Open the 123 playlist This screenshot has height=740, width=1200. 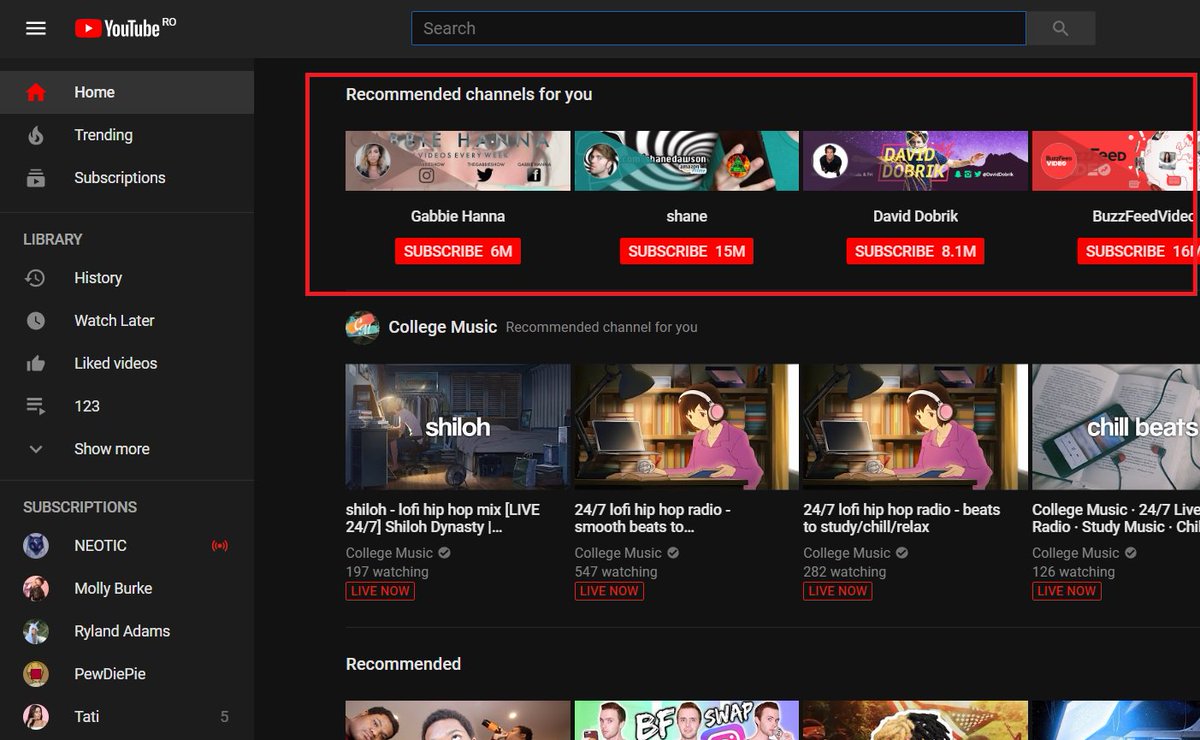127,406
